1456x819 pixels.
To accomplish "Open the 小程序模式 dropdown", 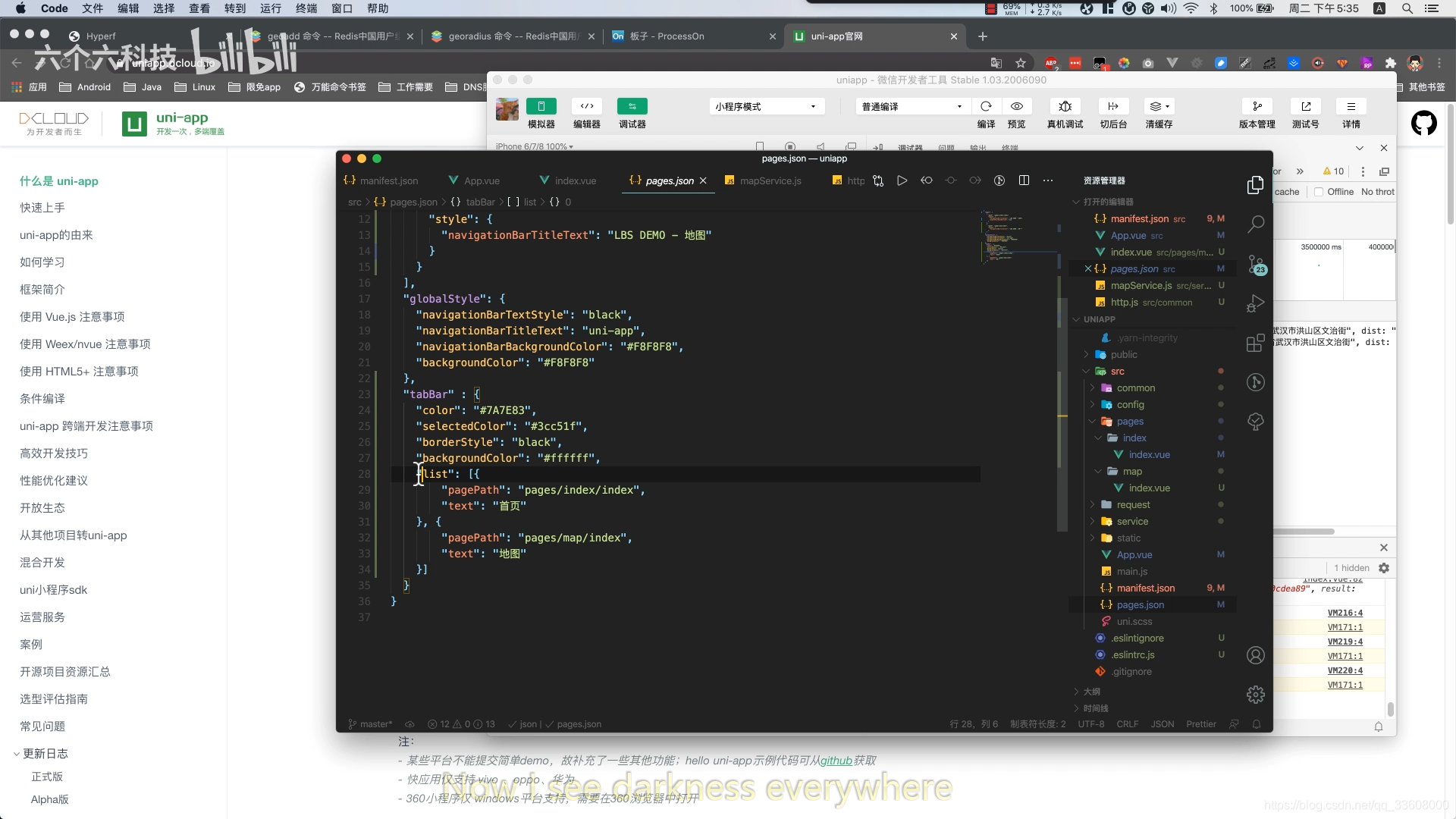I will tap(766, 106).
